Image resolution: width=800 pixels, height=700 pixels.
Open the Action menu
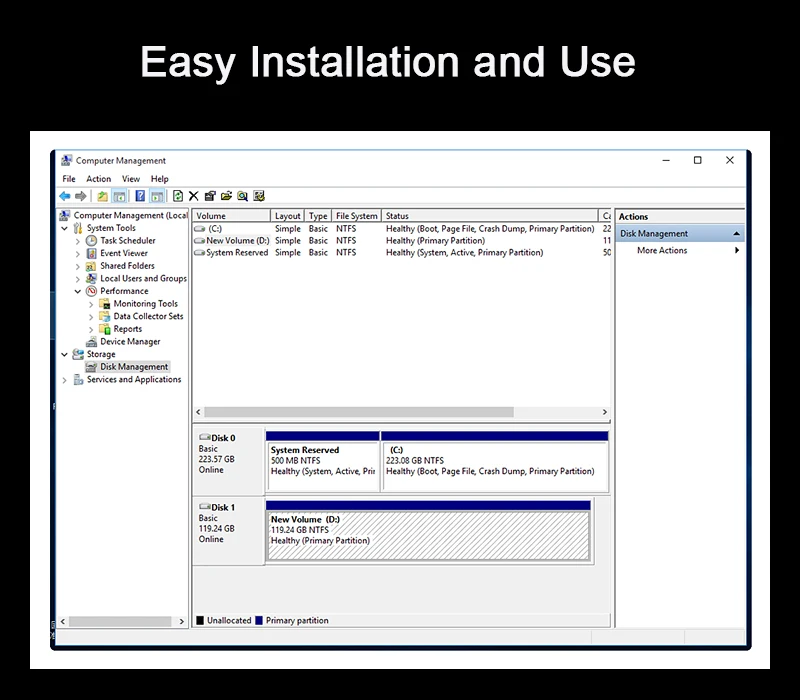pos(98,179)
